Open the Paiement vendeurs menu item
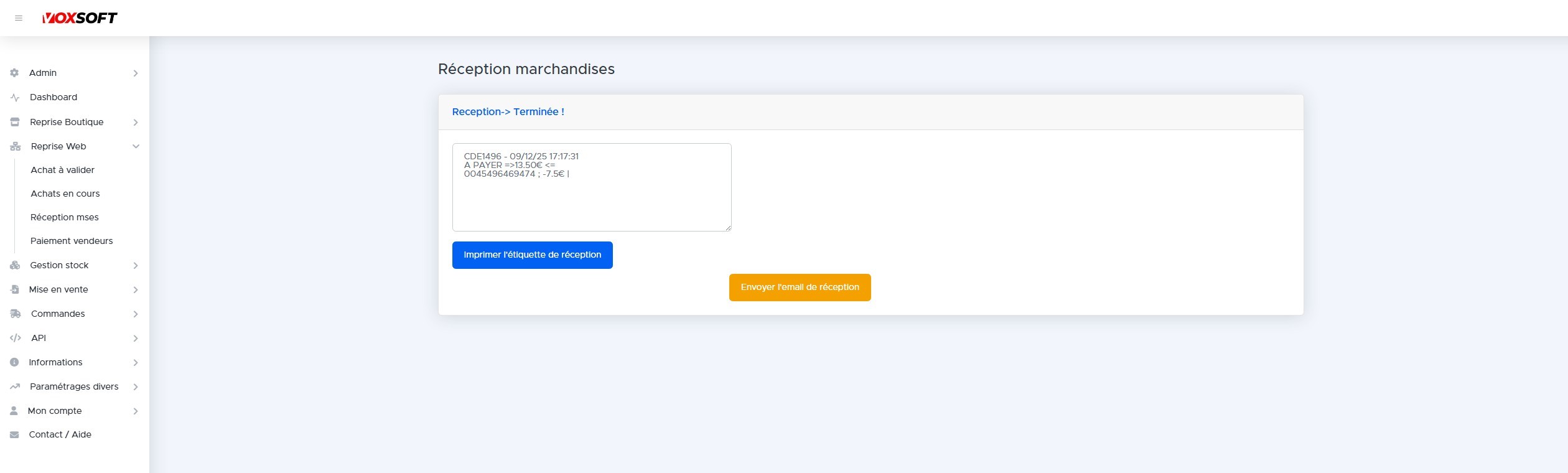 tap(72, 241)
